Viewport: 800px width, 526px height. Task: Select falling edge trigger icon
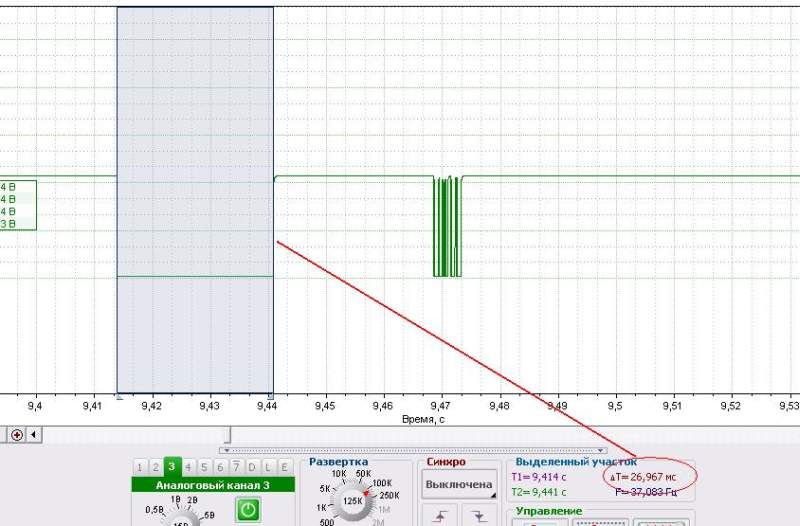click(x=479, y=515)
